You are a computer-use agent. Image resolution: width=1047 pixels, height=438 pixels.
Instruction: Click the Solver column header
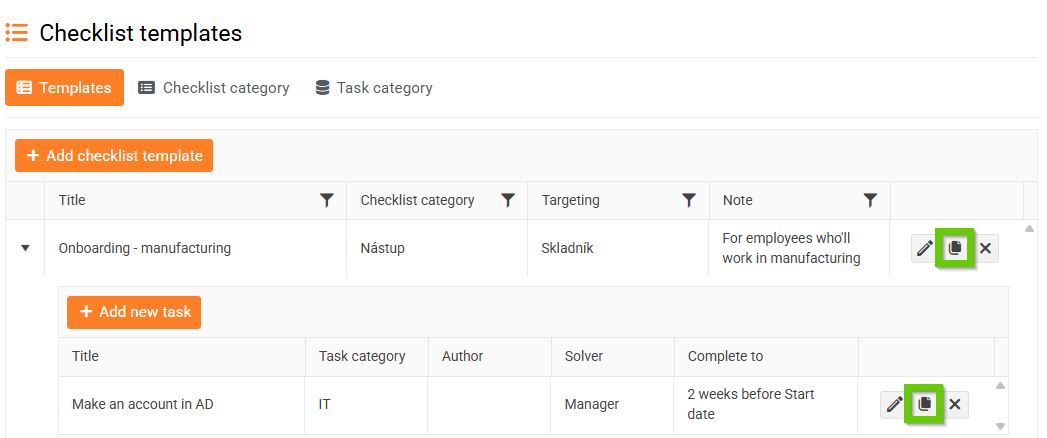[x=583, y=356]
